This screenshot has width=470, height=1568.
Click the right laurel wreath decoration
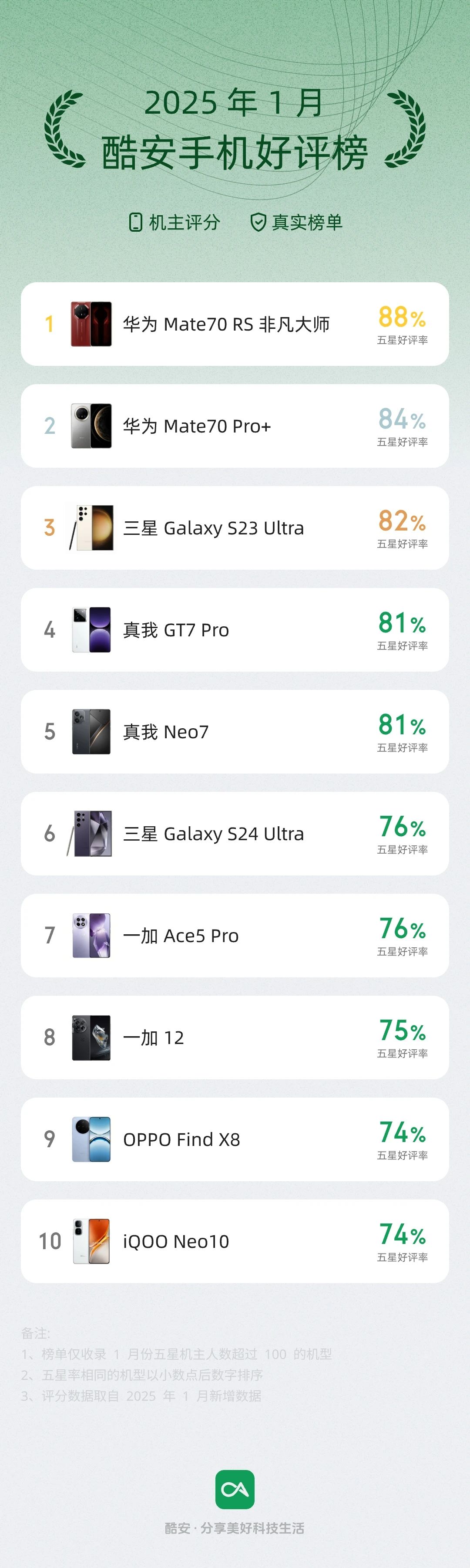[x=405, y=129]
